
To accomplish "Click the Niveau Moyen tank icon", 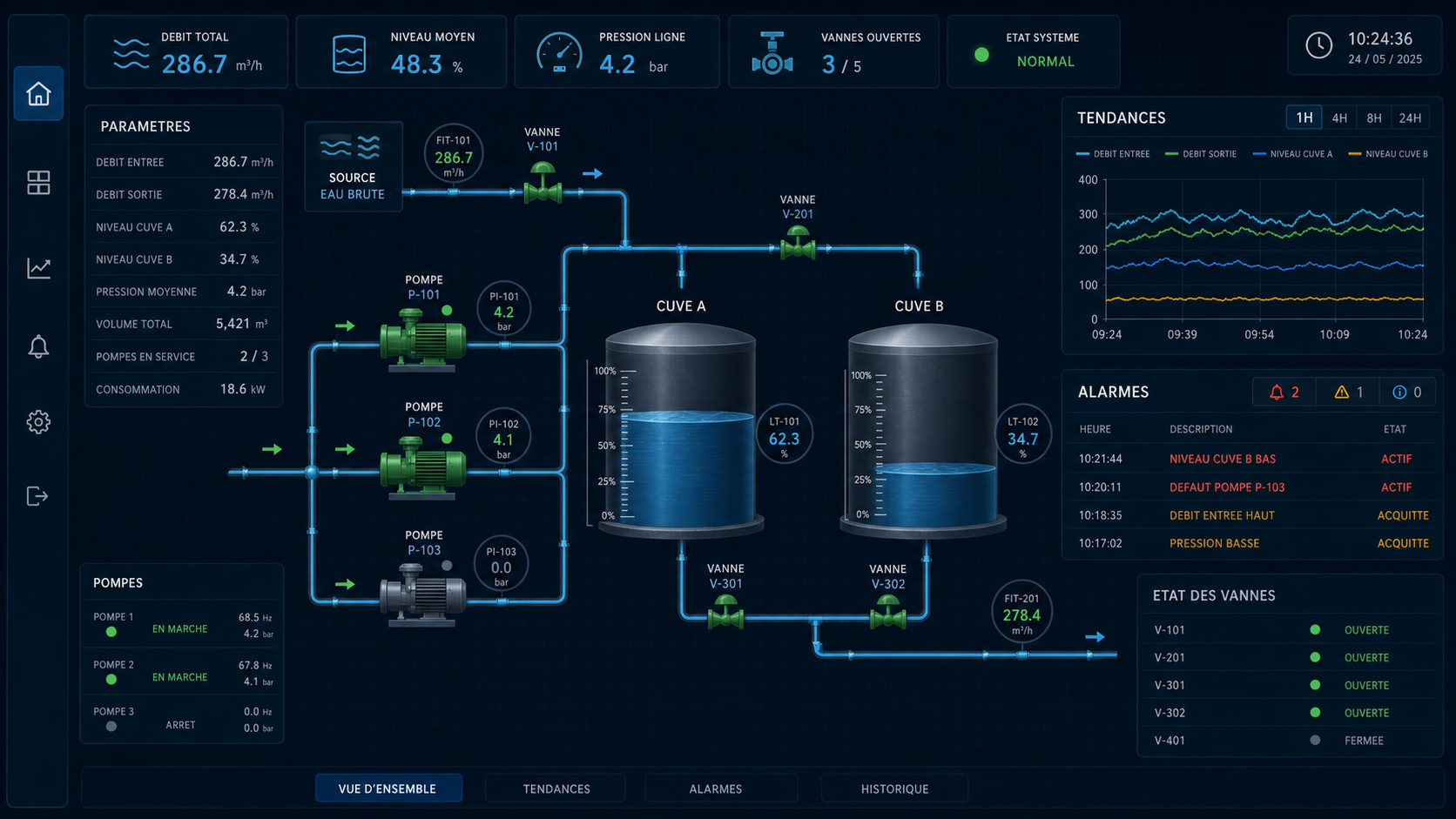I will pyautogui.click(x=349, y=54).
